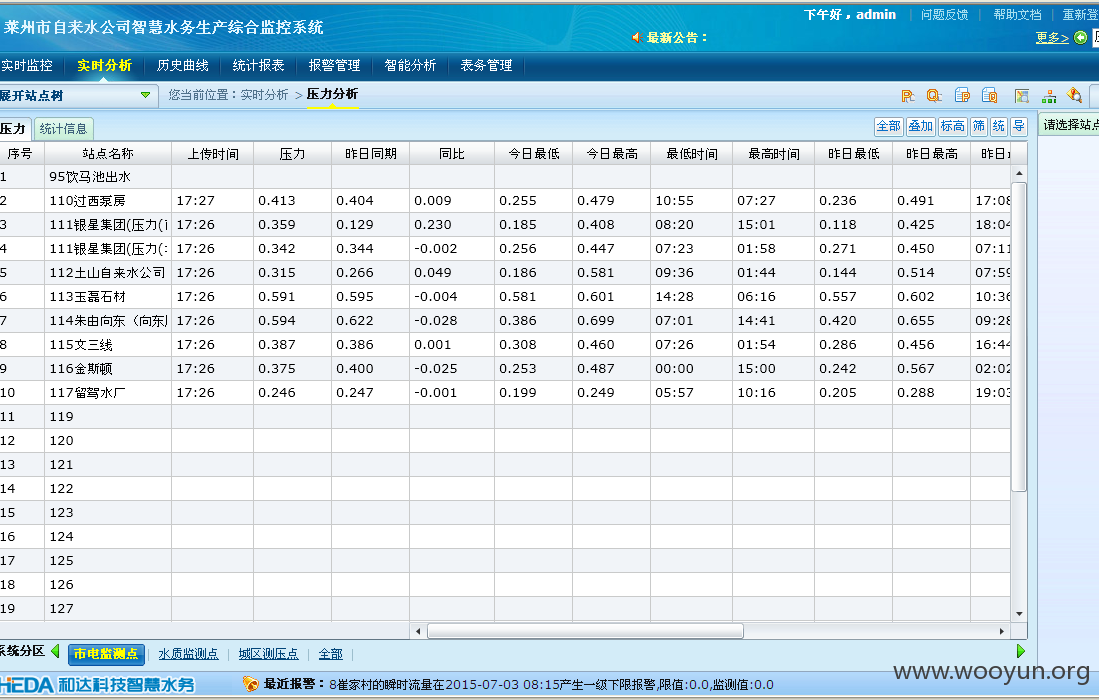Open the 实时分析 menu

point(104,65)
